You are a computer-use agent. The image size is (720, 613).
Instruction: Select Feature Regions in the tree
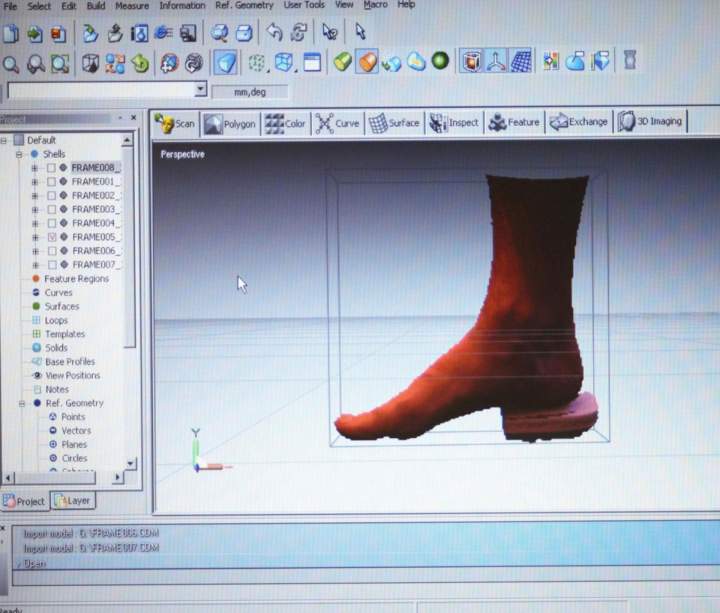coord(76,279)
